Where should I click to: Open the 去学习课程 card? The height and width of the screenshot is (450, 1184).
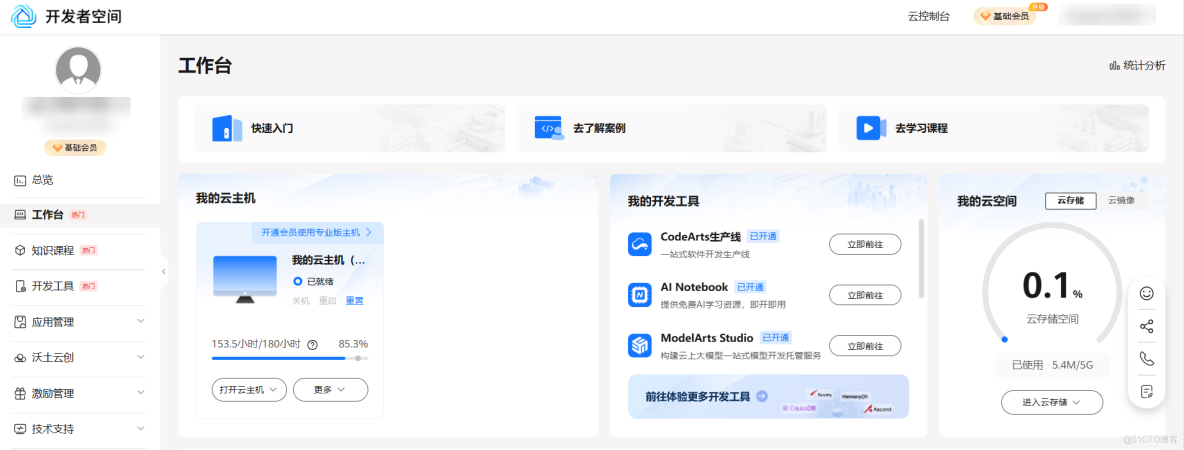[x=994, y=128]
